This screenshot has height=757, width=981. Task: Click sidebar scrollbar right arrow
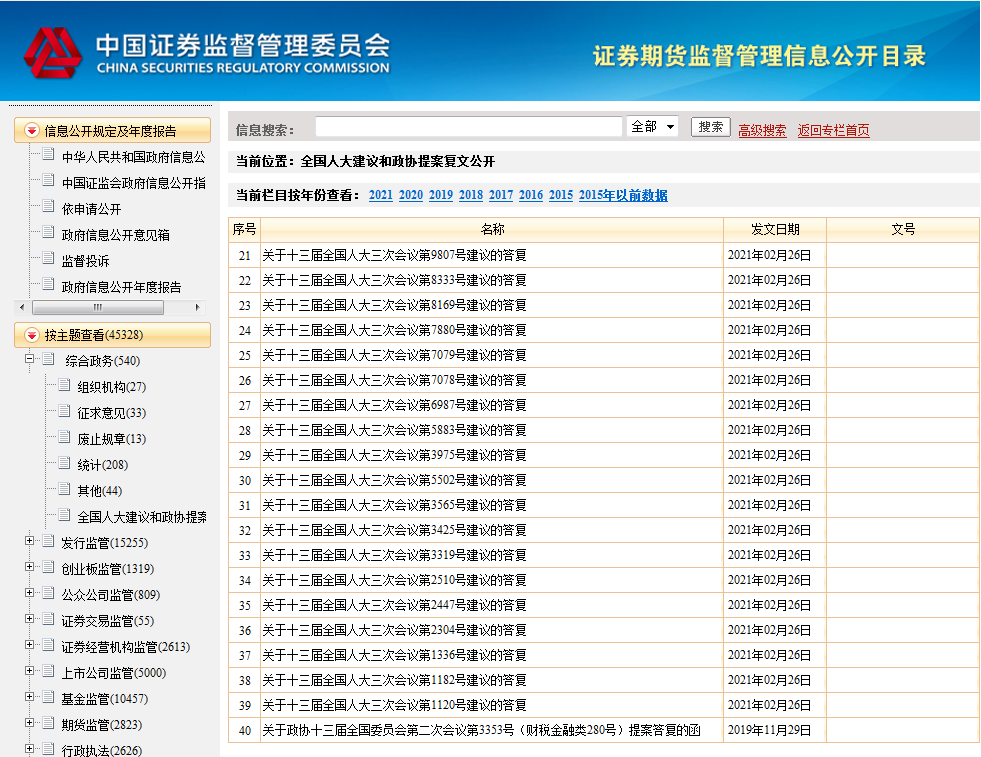pyautogui.click(x=198, y=307)
